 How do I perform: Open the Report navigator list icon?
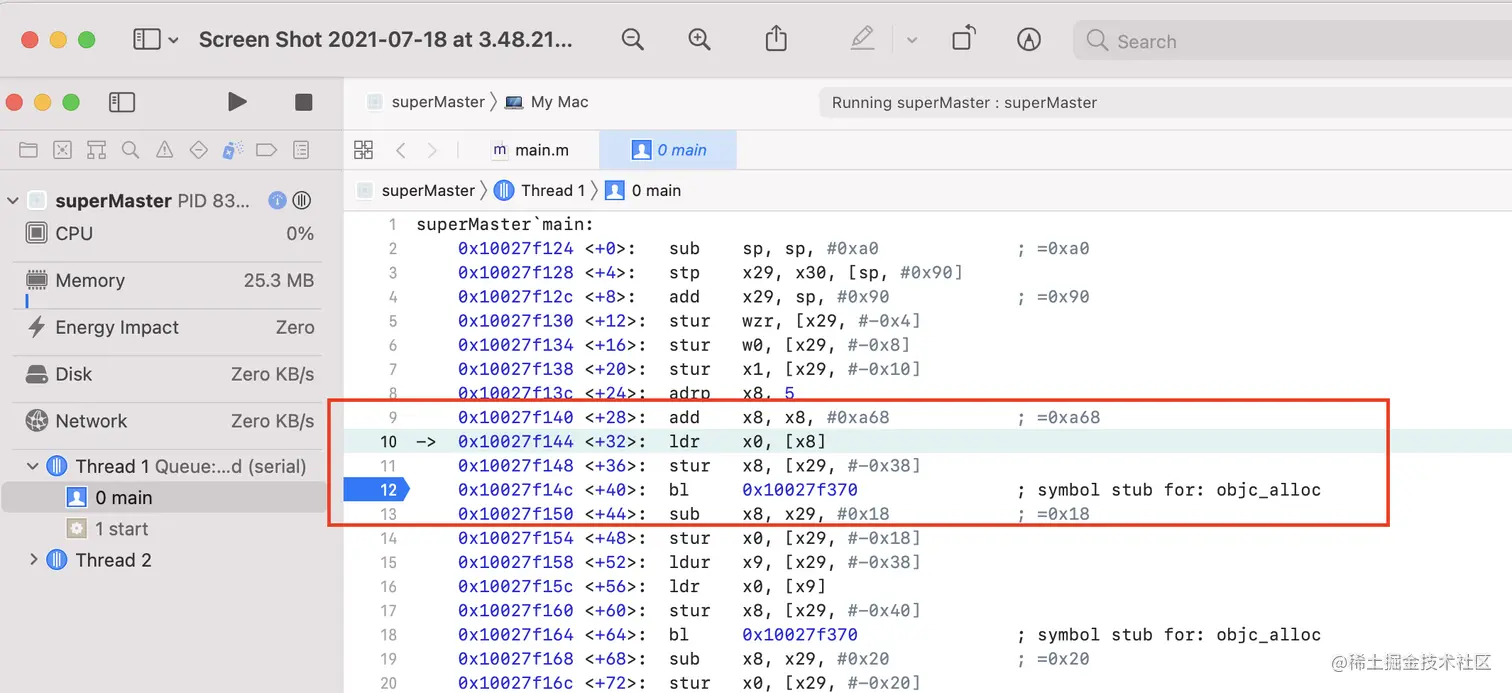[301, 150]
